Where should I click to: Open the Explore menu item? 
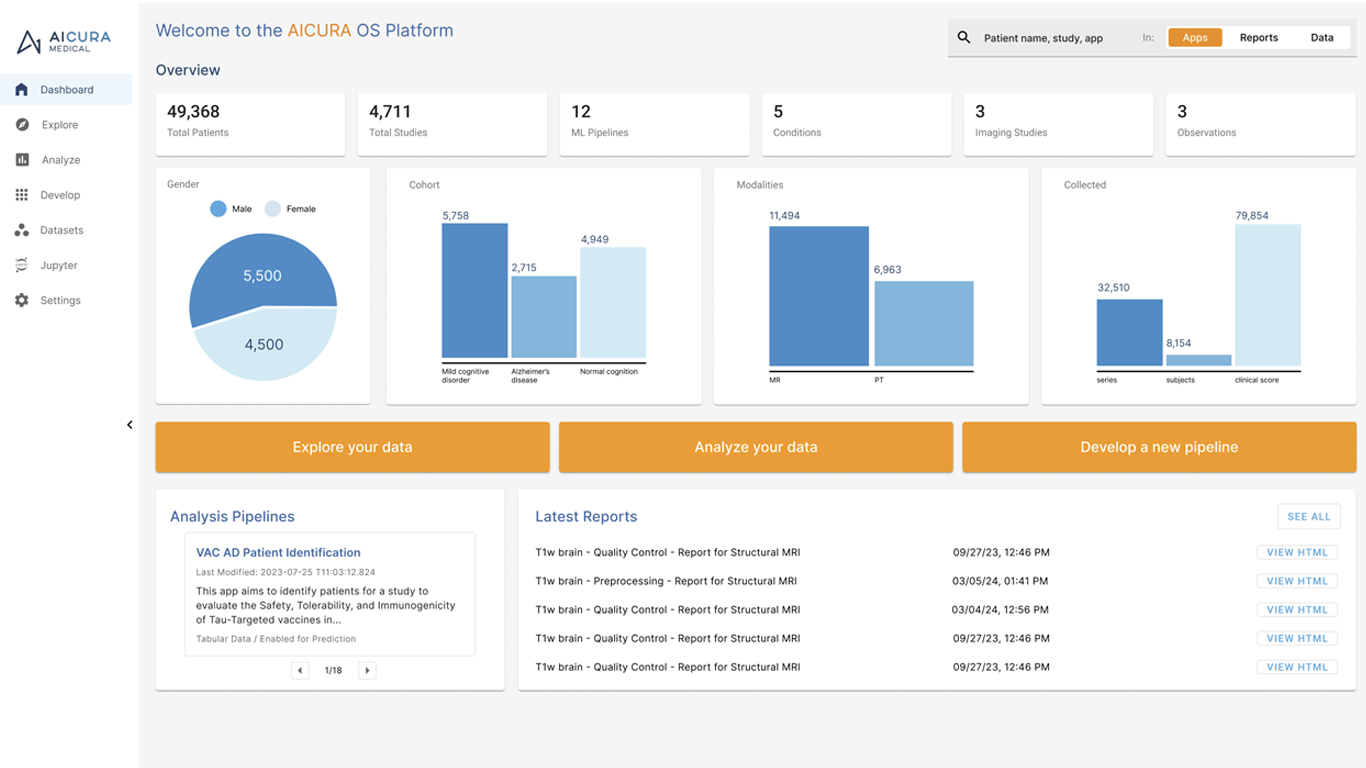pos(66,125)
